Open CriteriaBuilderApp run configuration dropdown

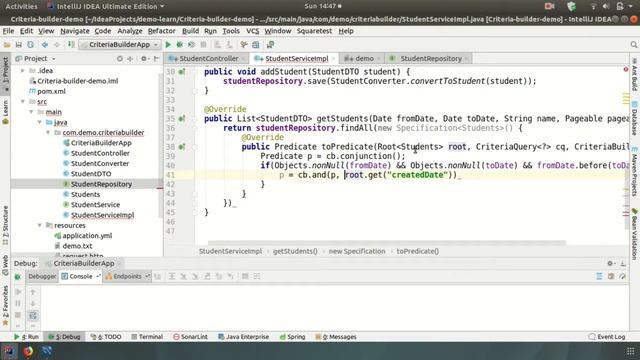coord(120,44)
